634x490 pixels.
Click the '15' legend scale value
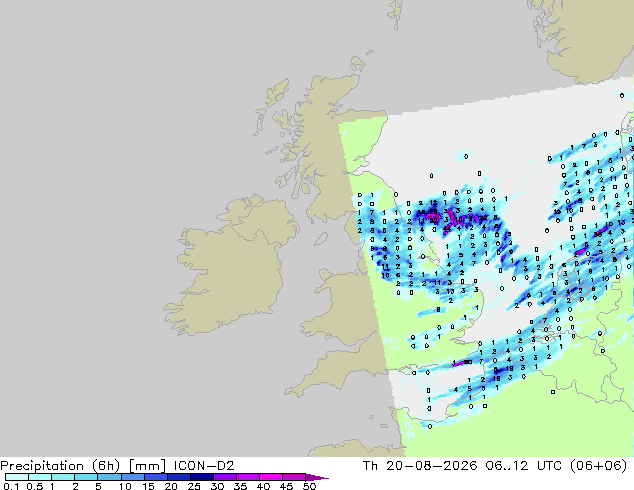pos(148,486)
